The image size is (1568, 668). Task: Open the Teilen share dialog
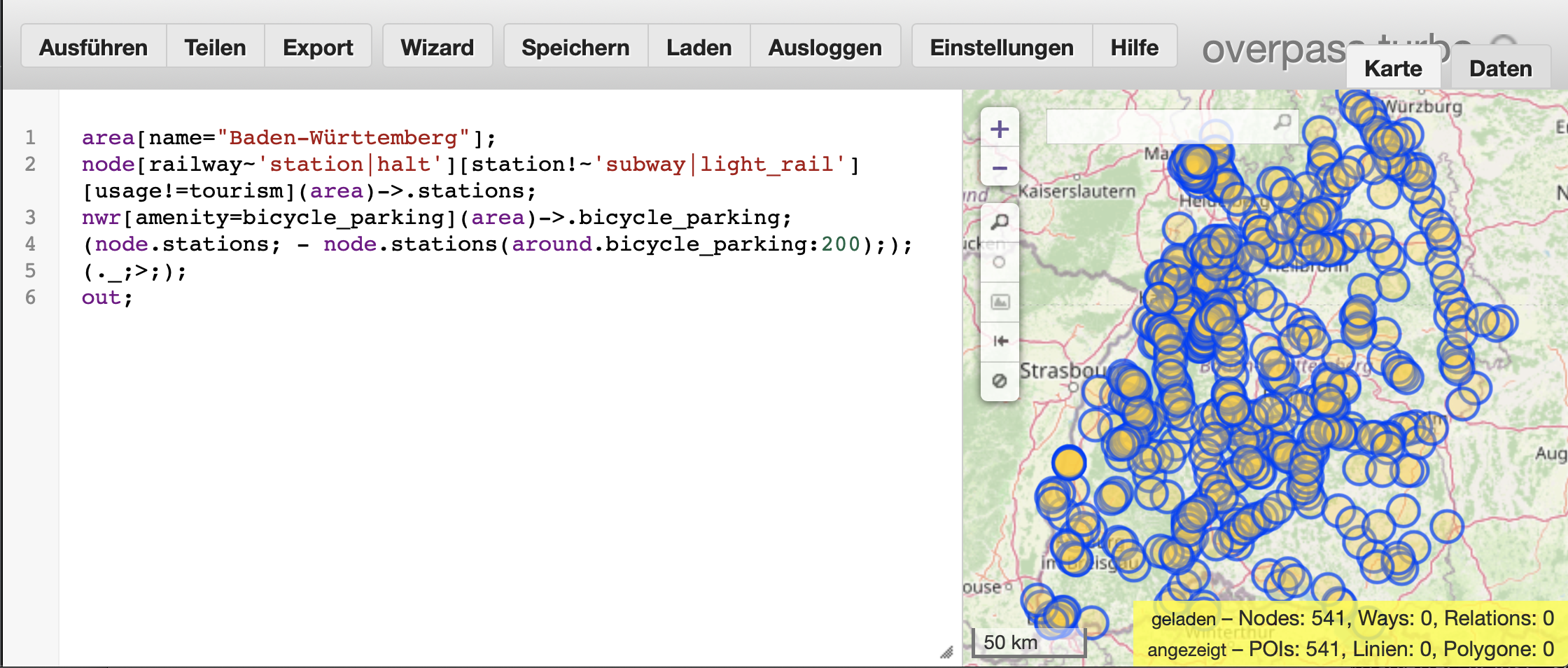tap(215, 48)
